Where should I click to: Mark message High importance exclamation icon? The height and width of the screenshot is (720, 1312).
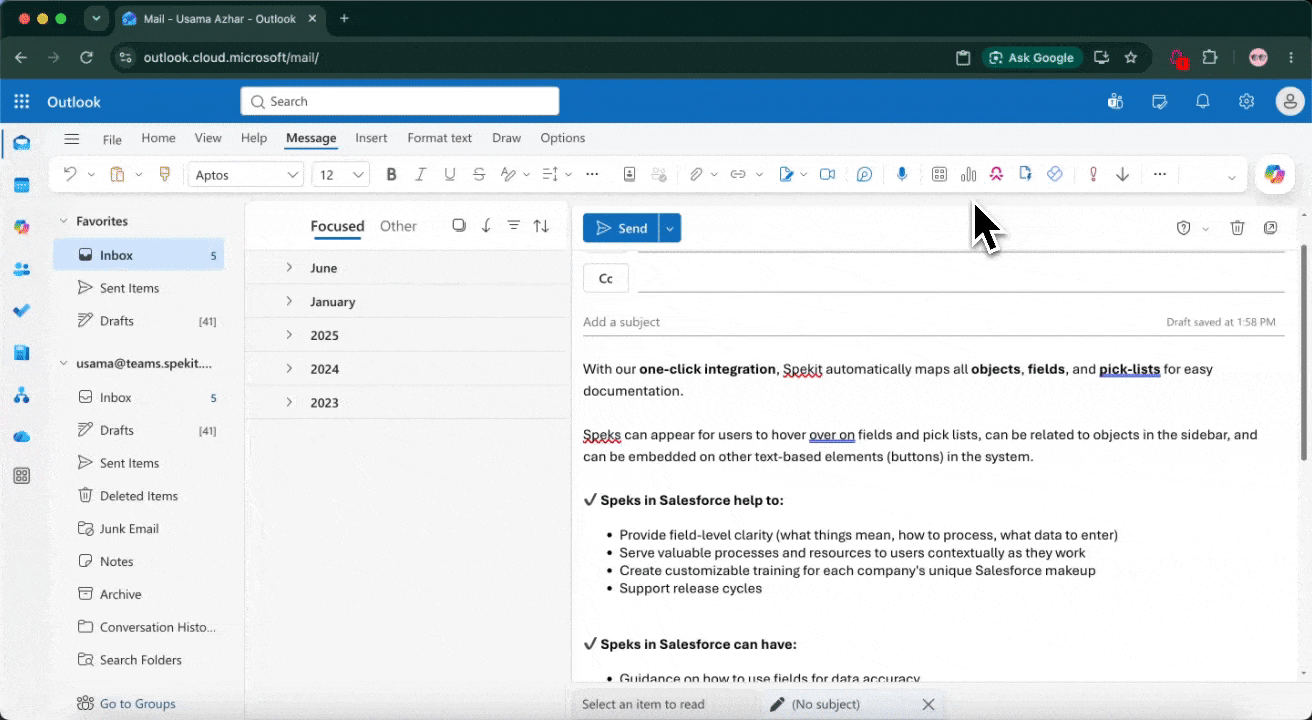coord(1093,175)
